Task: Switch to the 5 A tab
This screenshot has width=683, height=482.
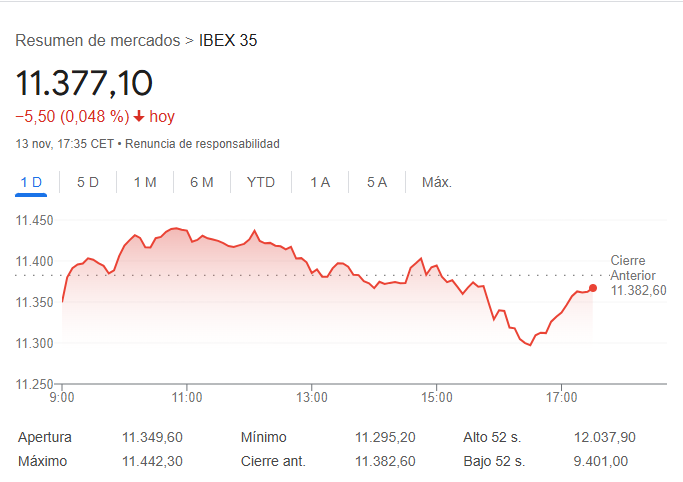Action: click(377, 182)
